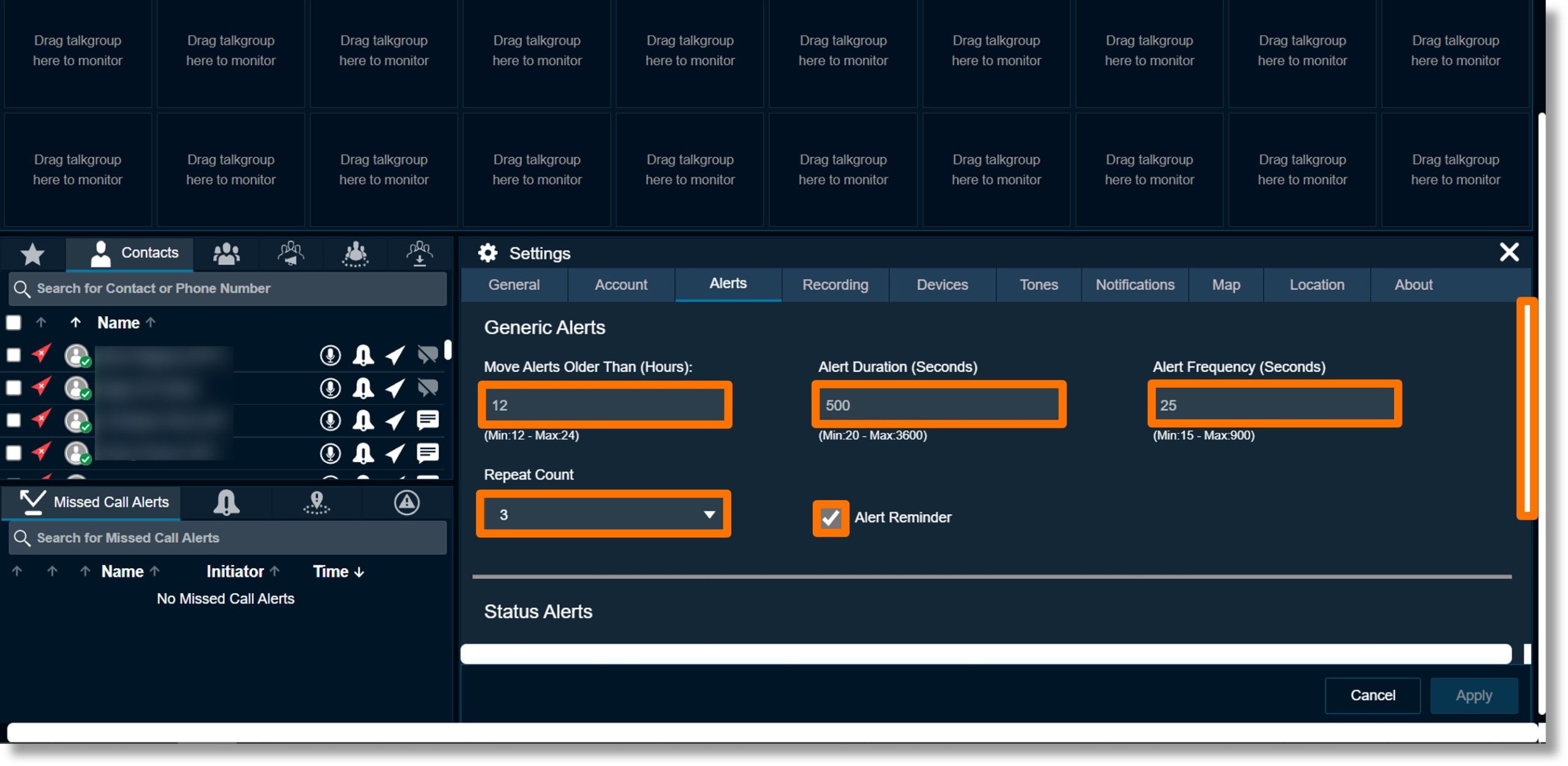Click the favorites star icon tab

point(32,252)
